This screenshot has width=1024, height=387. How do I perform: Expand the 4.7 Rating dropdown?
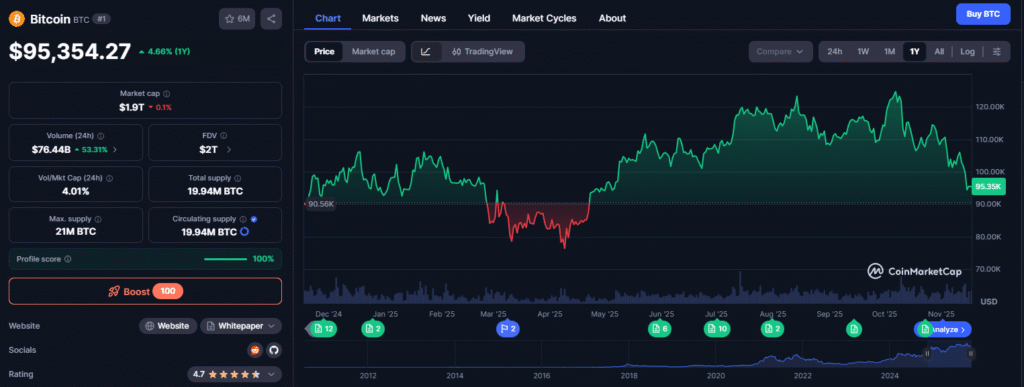click(x=234, y=374)
